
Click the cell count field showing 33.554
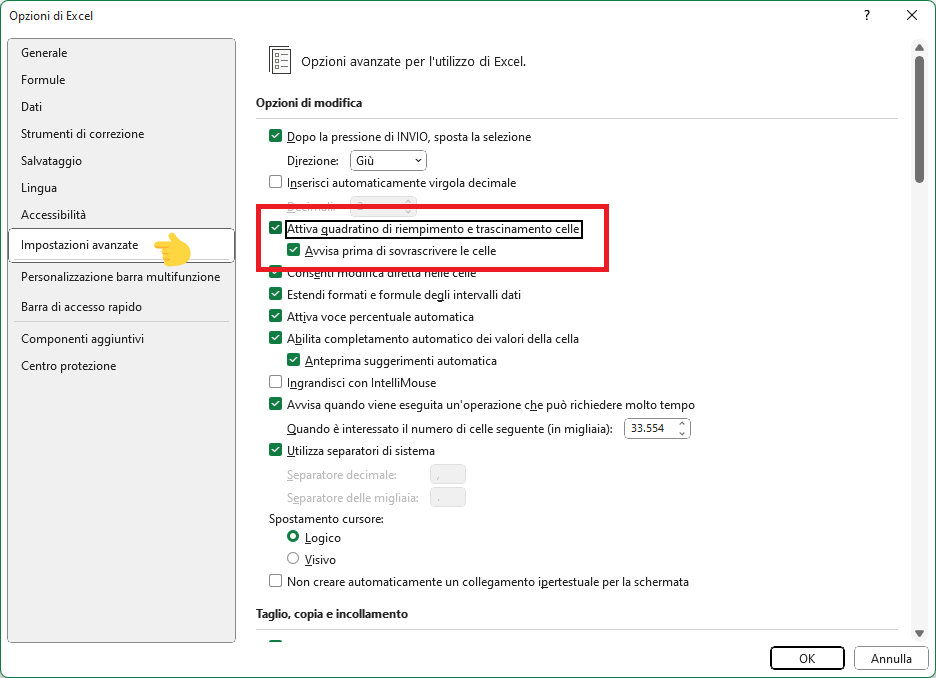(x=649, y=428)
